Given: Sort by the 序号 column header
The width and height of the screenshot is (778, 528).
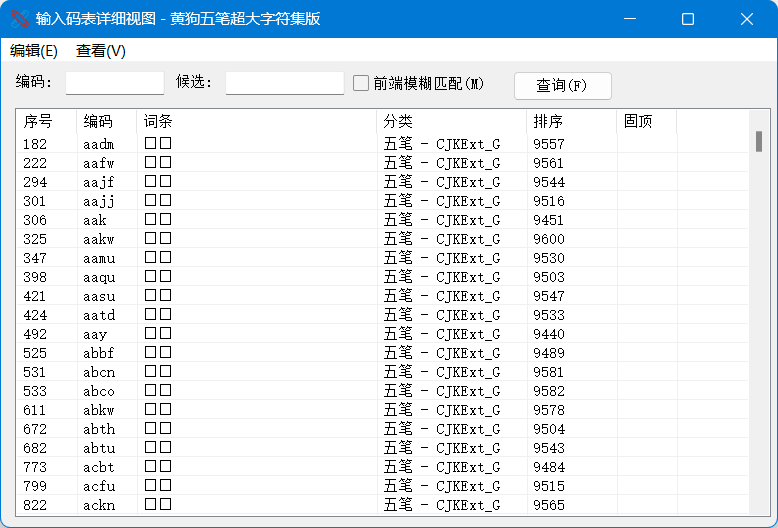Looking at the screenshot, I should click(x=46, y=121).
